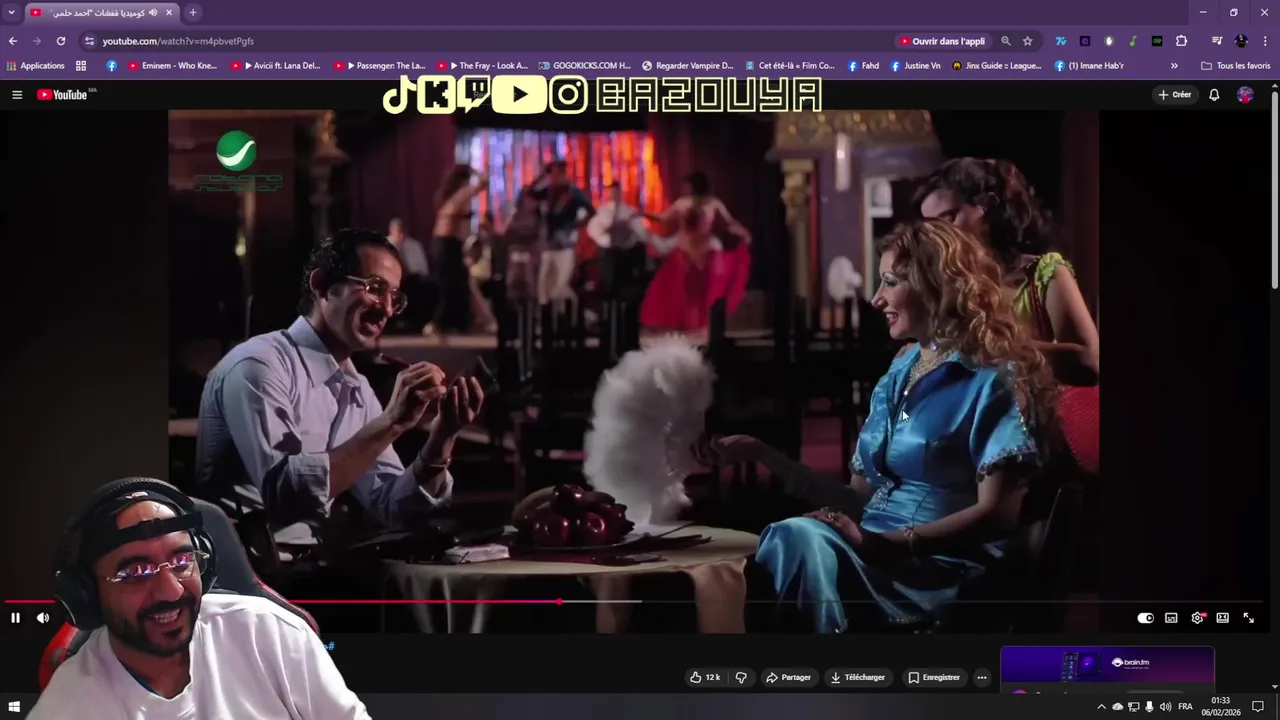The image size is (1280, 720).
Task: Mute the video with speaker icon
Action: coord(43,618)
